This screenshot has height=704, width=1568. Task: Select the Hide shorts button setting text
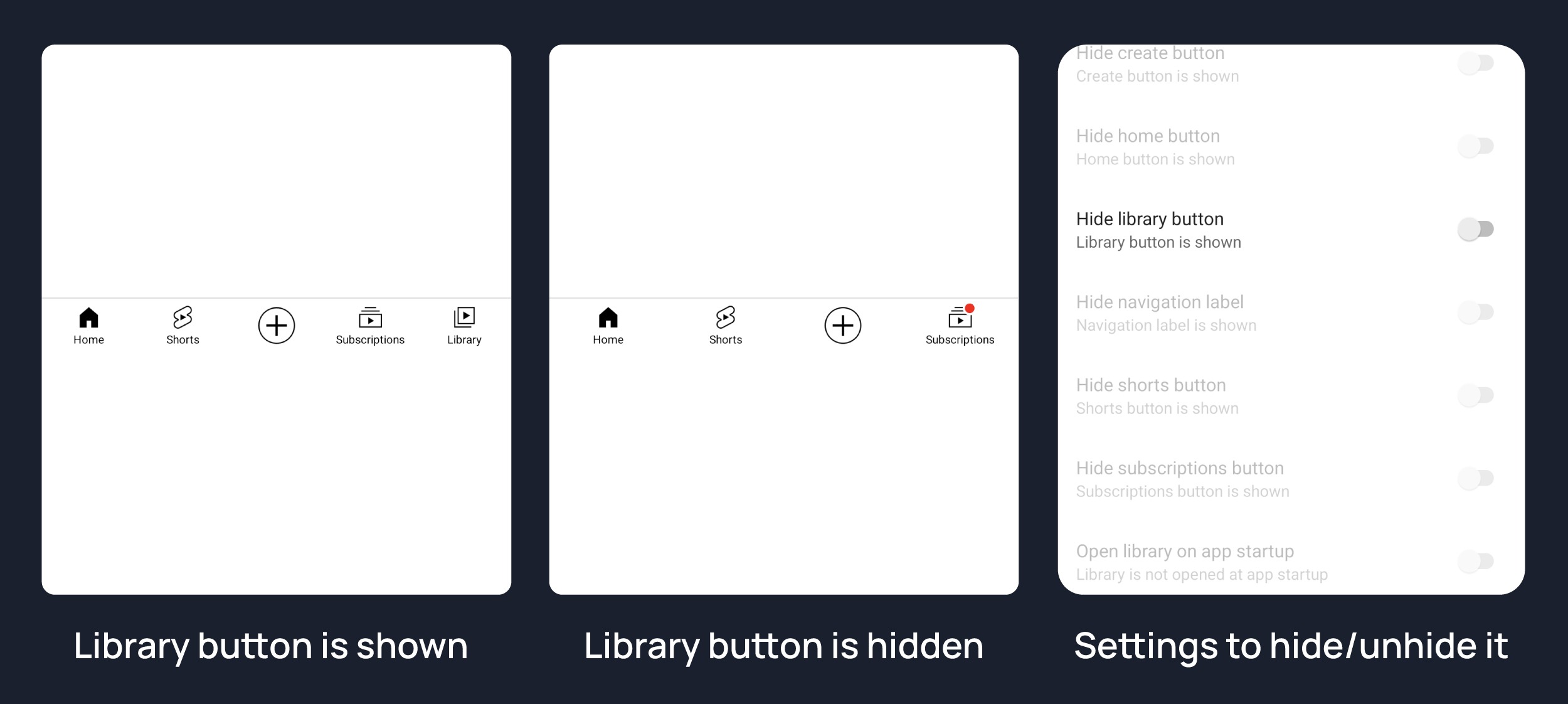coord(1151,385)
